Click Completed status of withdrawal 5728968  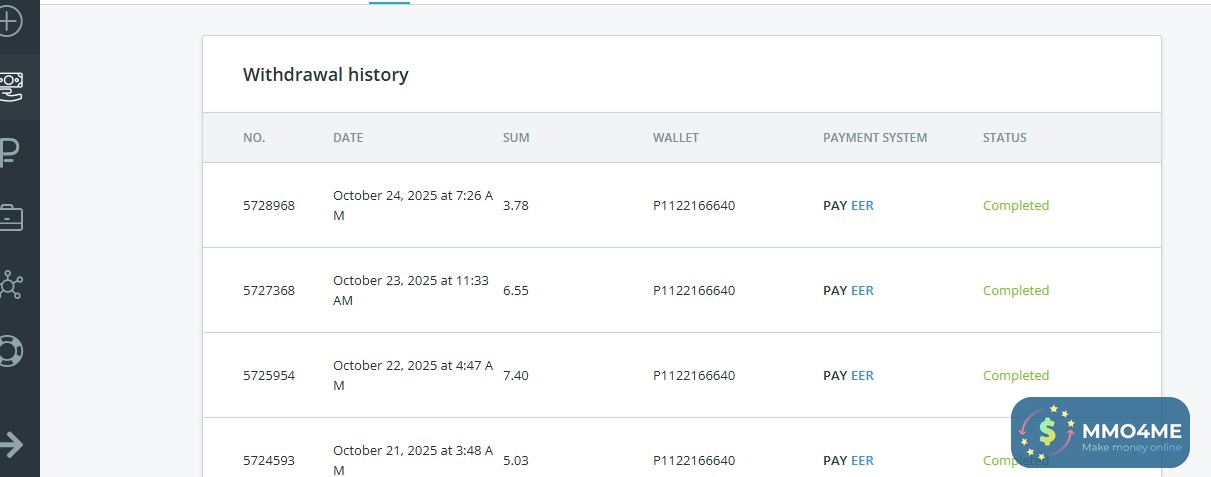[1015, 206]
